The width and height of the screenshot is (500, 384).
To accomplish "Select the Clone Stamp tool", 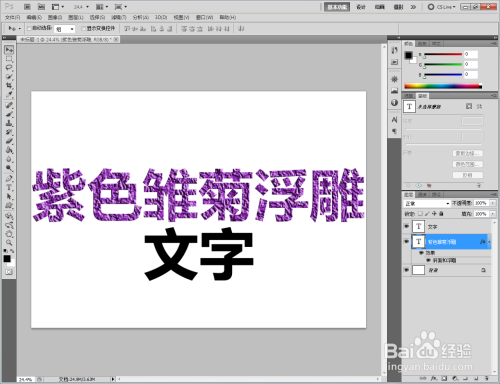I will [x=9, y=123].
